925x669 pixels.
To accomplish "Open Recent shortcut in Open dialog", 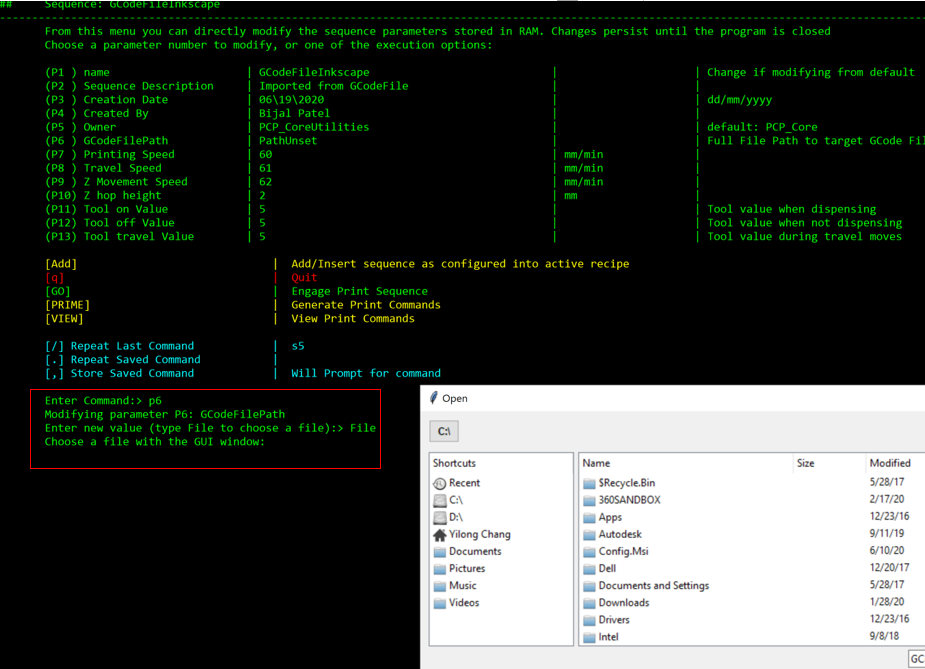I will tap(464, 483).
